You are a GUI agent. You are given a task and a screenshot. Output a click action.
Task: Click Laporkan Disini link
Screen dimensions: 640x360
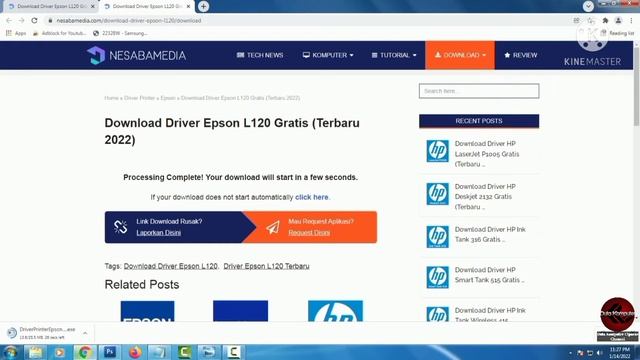tap(159, 233)
